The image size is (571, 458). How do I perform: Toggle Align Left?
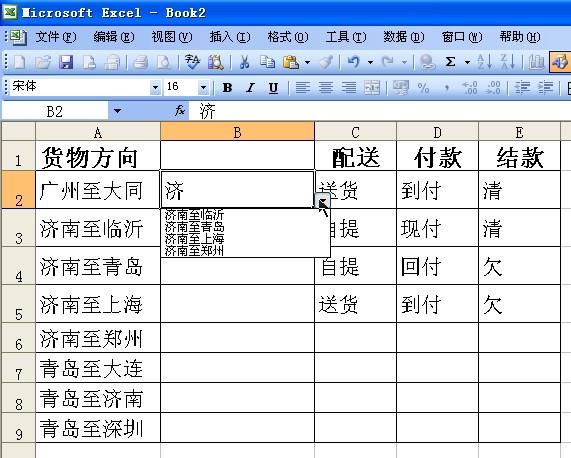[302, 88]
